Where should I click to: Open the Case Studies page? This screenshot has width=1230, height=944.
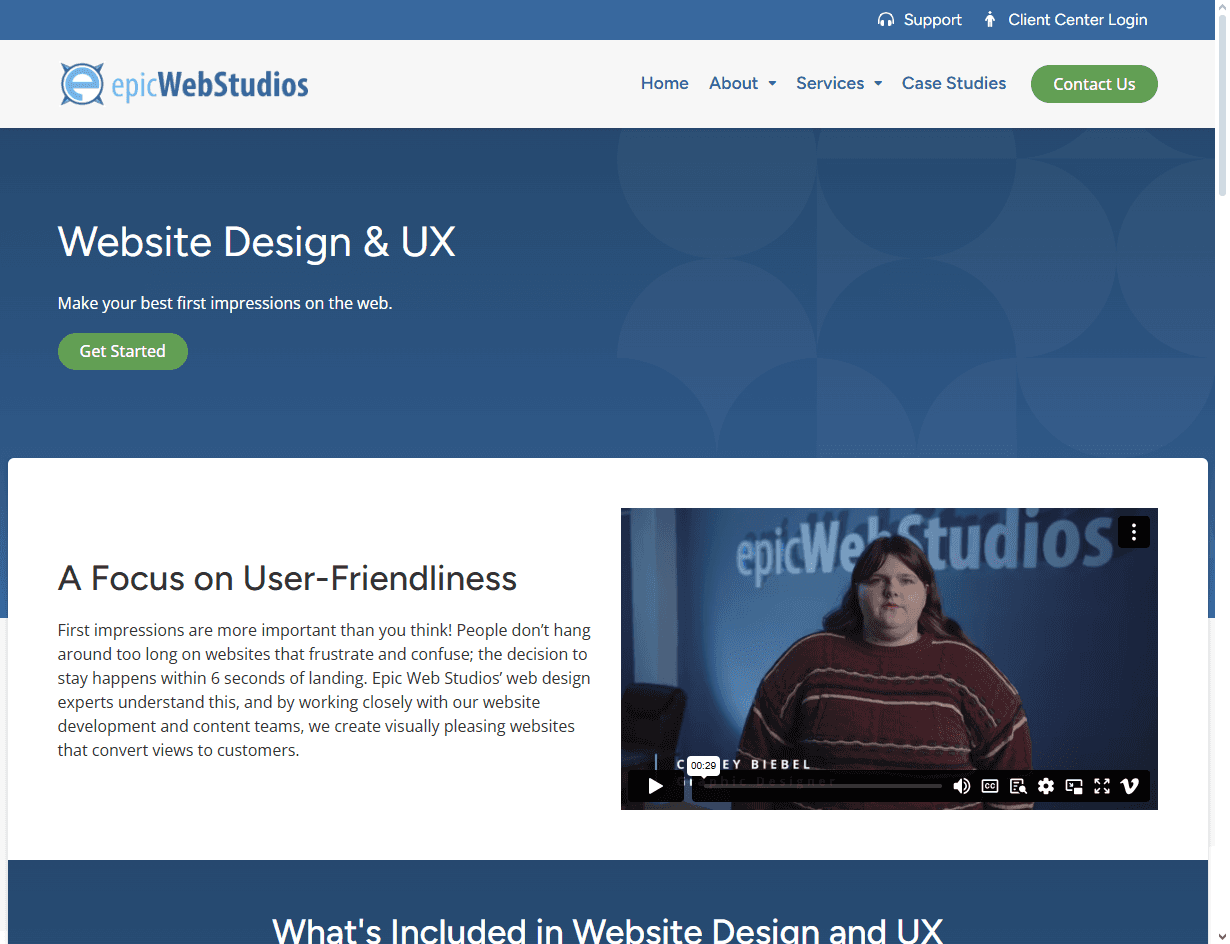pos(954,83)
